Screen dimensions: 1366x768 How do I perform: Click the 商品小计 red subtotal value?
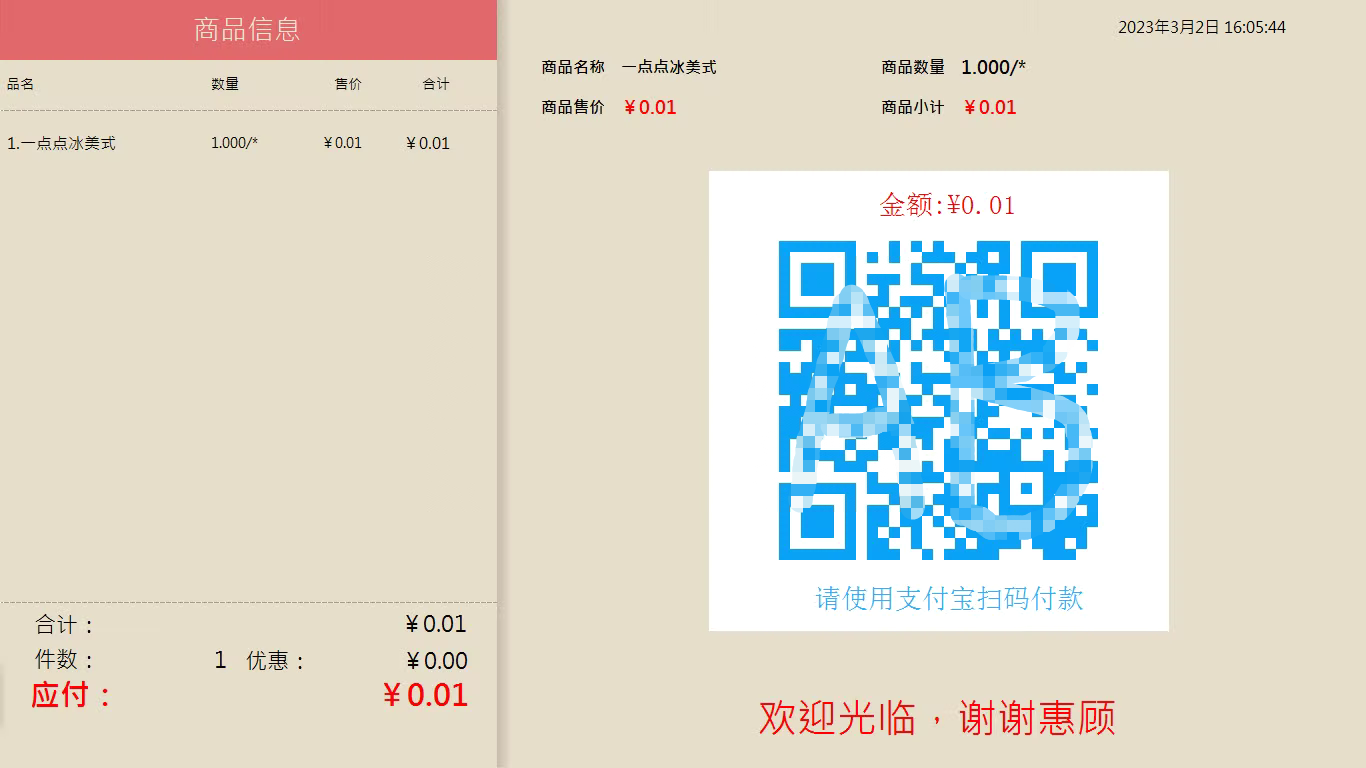[x=990, y=107]
